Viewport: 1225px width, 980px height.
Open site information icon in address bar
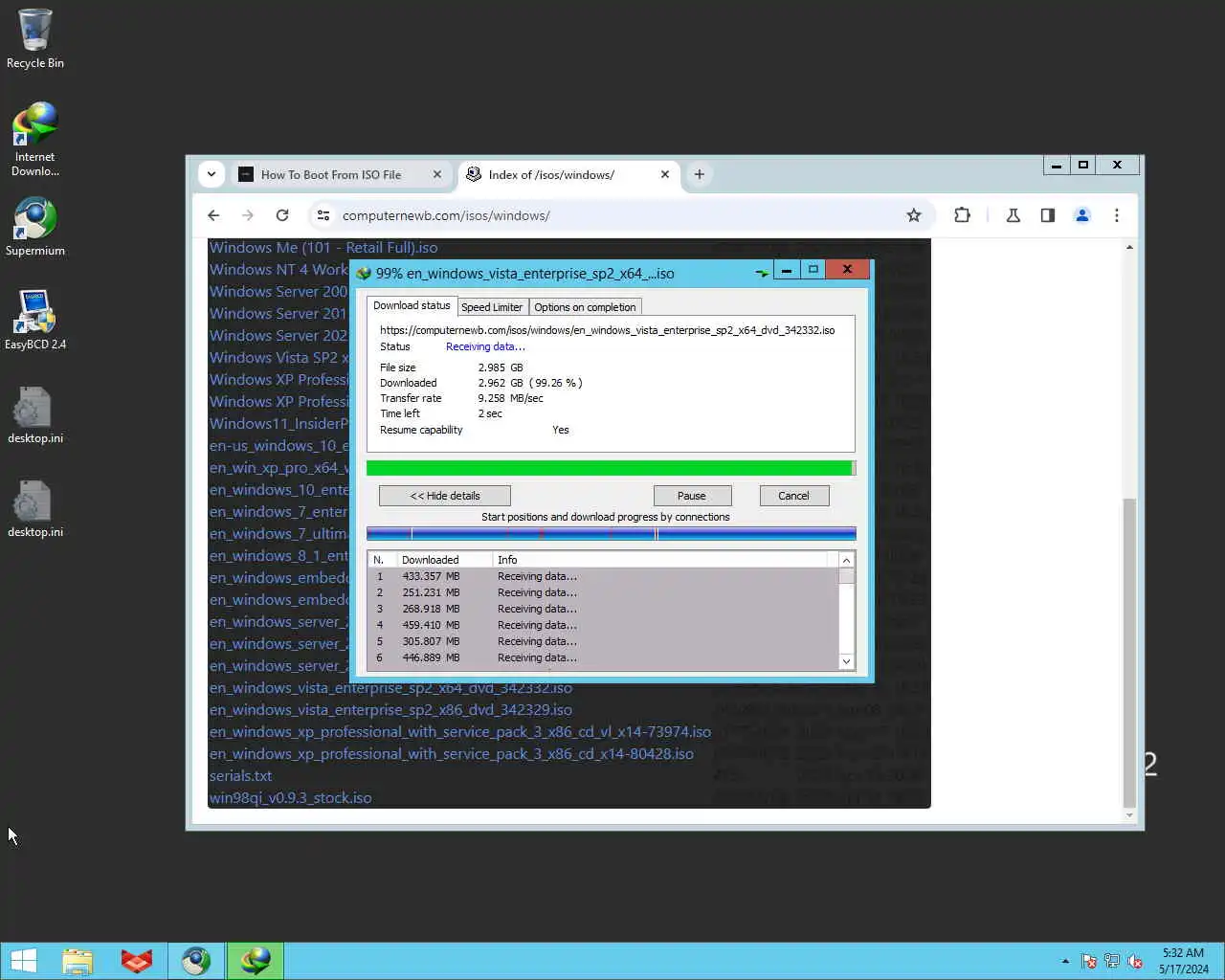click(323, 215)
